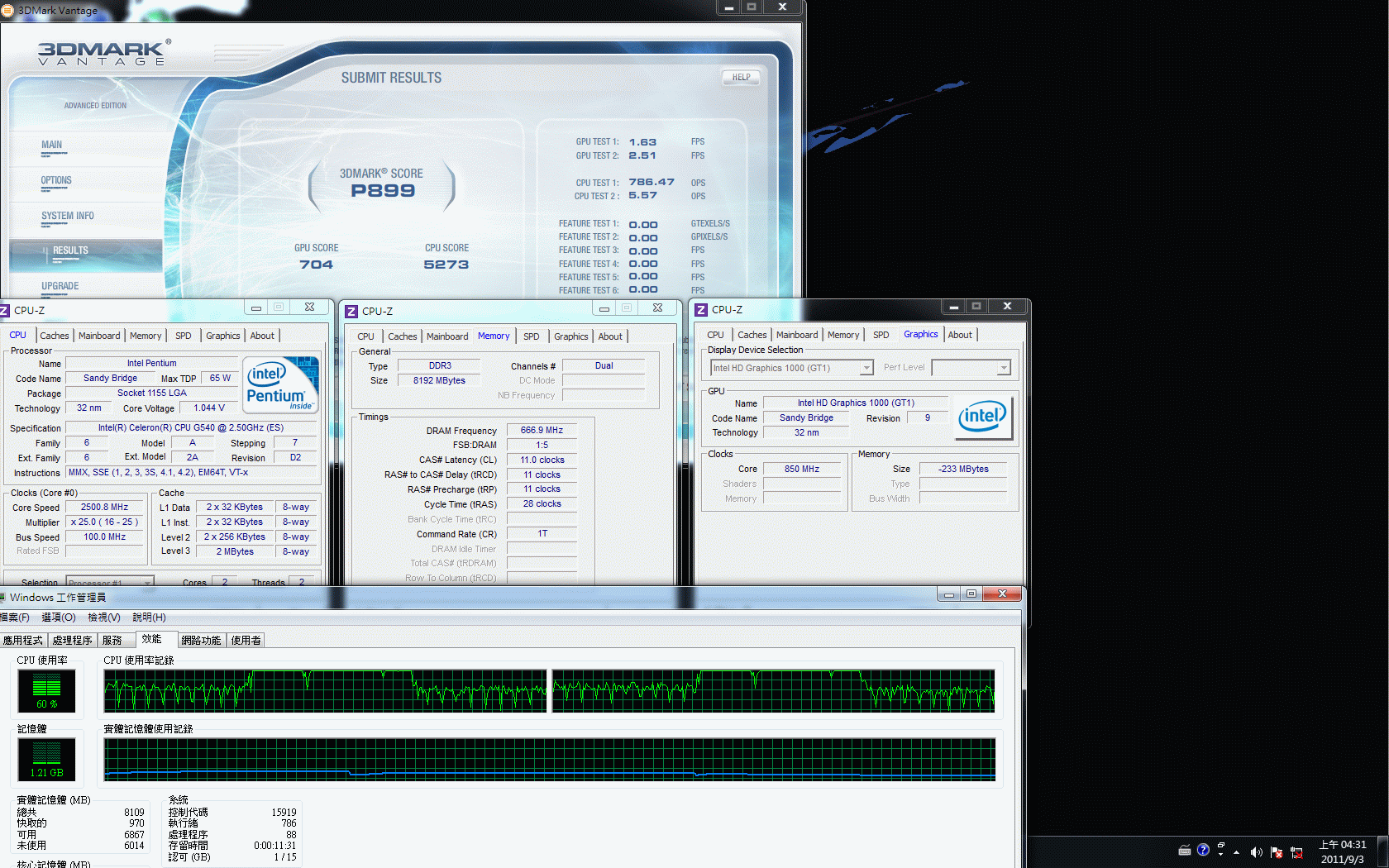The image size is (1389, 868).
Task: Close the CPU-Z Memory window
Action: 657,308
